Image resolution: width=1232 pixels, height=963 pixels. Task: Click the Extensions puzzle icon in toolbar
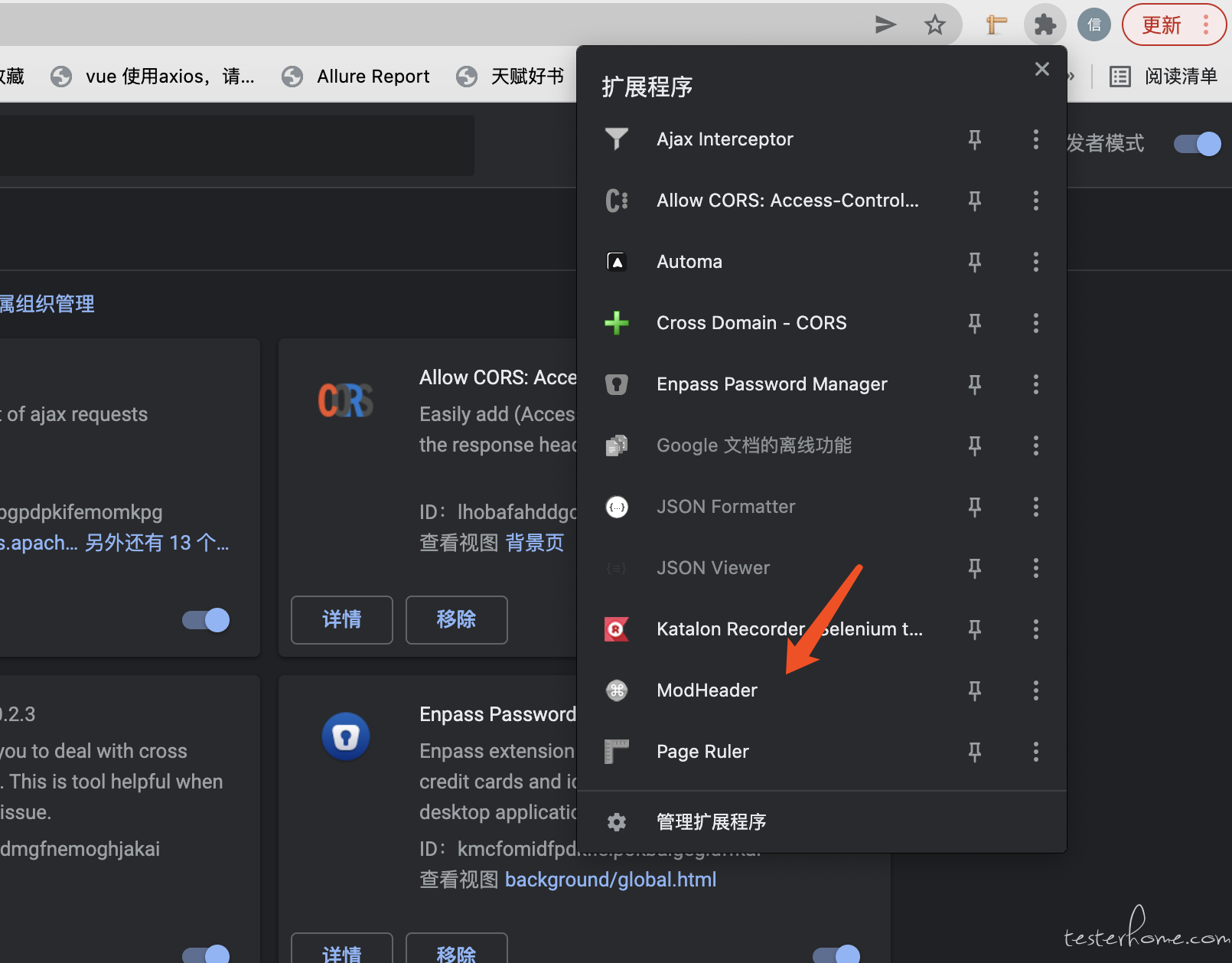click(x=1045, y=25)
